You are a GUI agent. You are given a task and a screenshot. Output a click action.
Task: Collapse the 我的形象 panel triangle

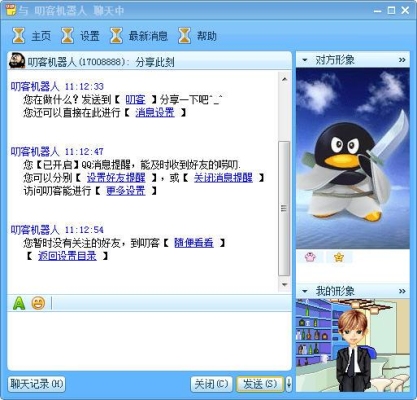304,291
